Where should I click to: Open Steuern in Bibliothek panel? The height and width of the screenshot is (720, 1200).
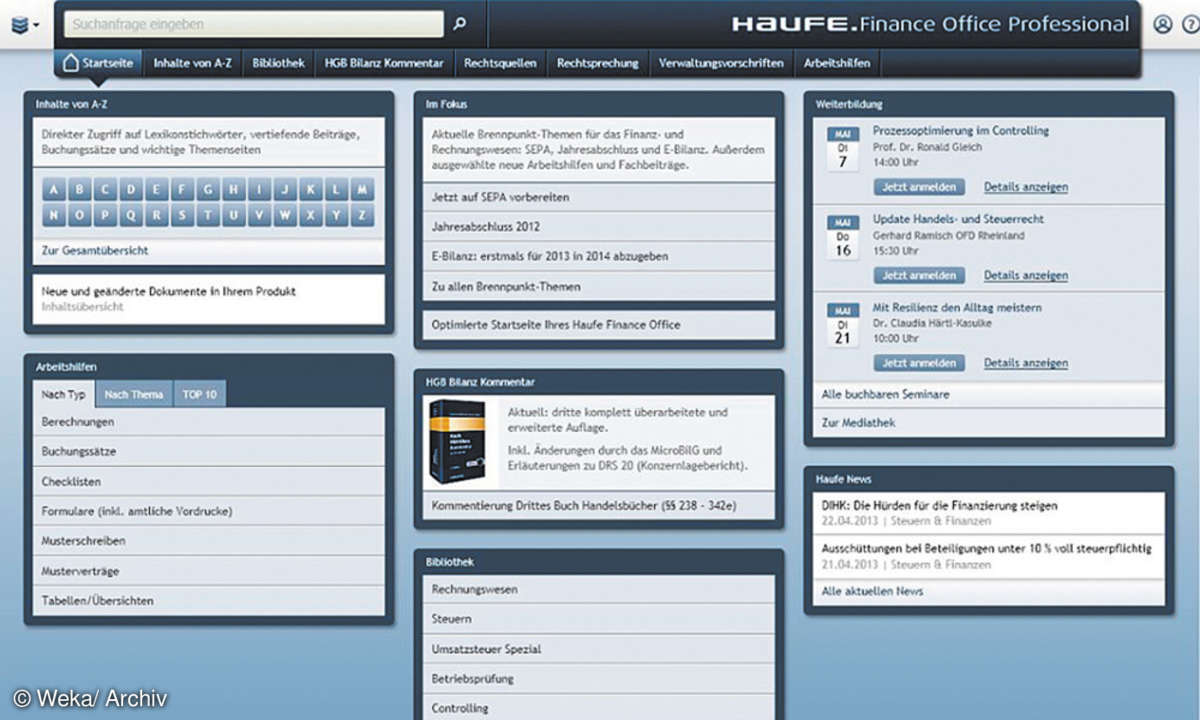click(598, 619)
